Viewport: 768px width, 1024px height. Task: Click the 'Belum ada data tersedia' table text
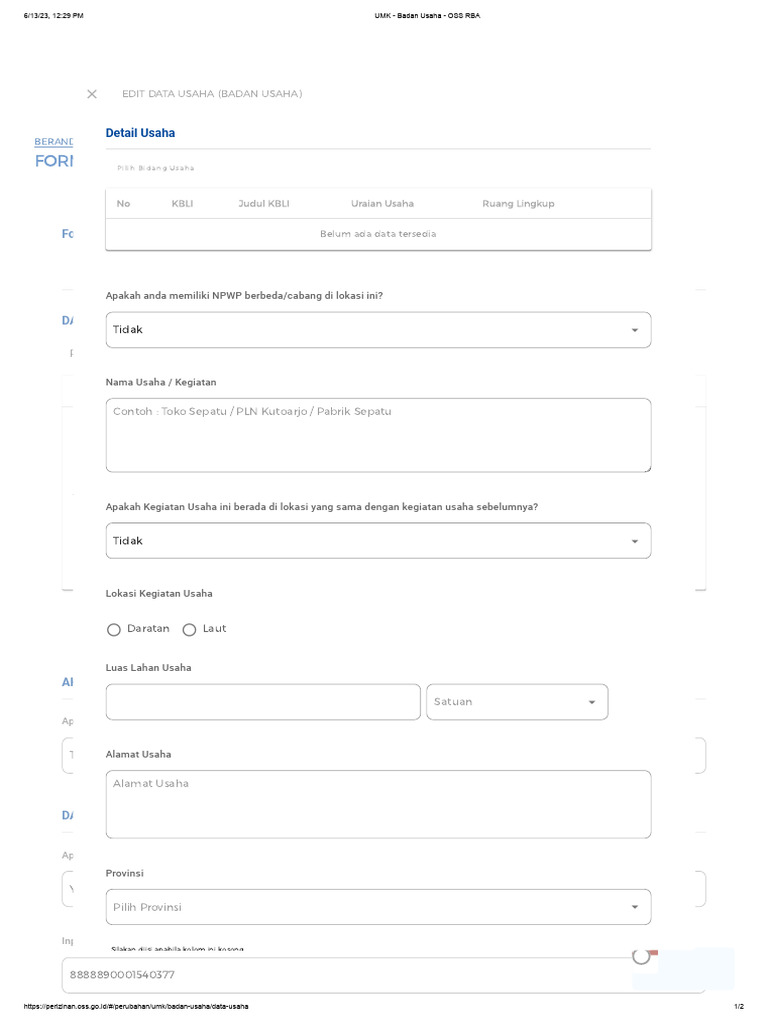378,234
